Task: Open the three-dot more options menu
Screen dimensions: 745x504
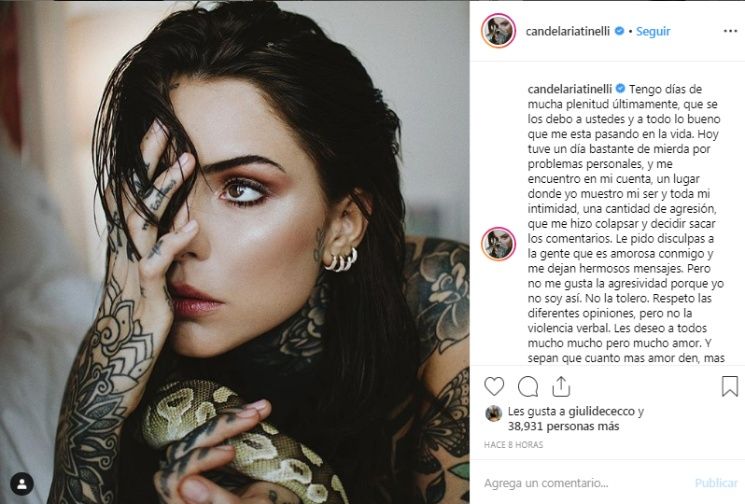Action: pyautogui.click(x=730, y=31)
